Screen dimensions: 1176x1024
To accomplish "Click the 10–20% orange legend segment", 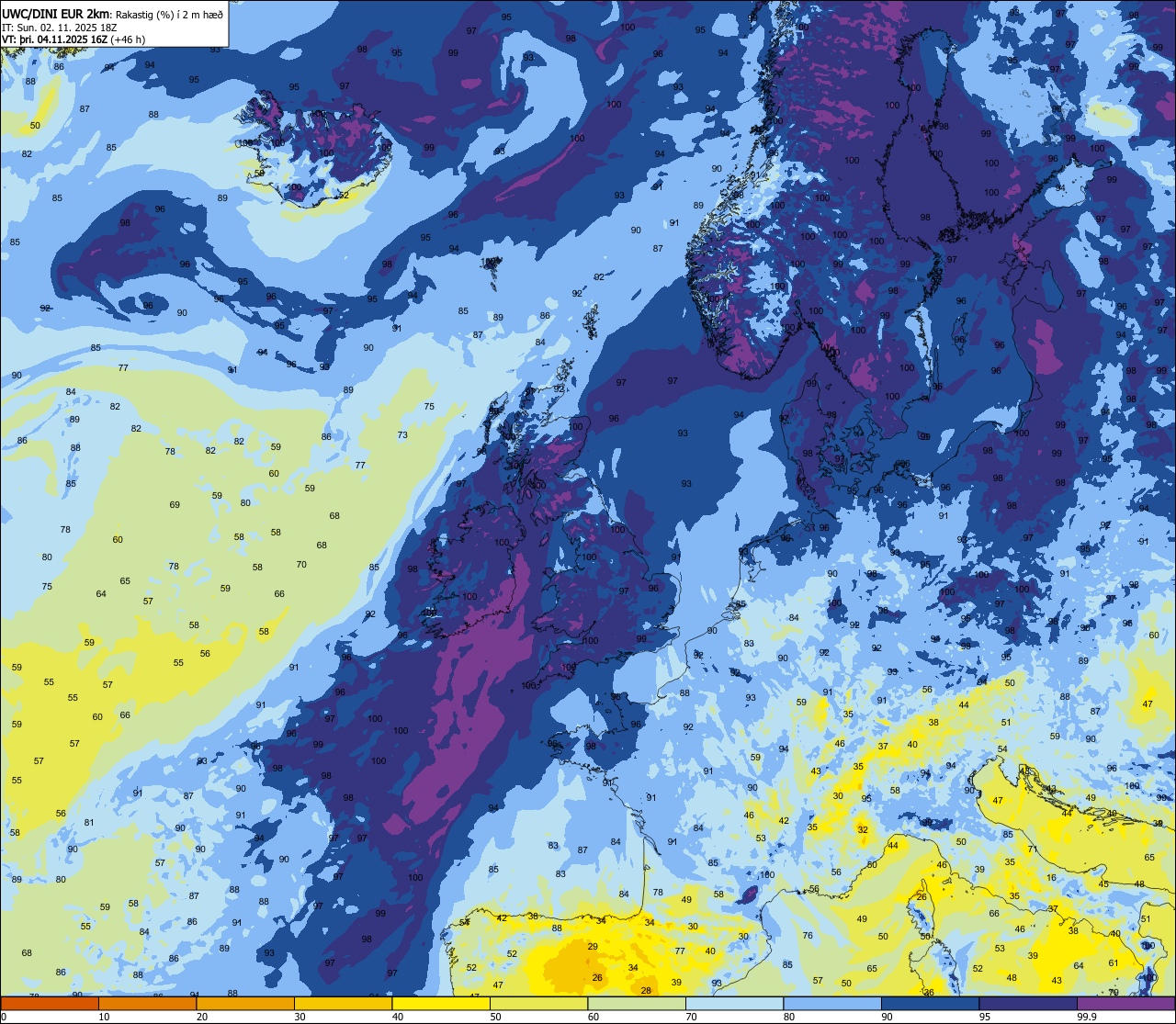I will click(147, 1004).
